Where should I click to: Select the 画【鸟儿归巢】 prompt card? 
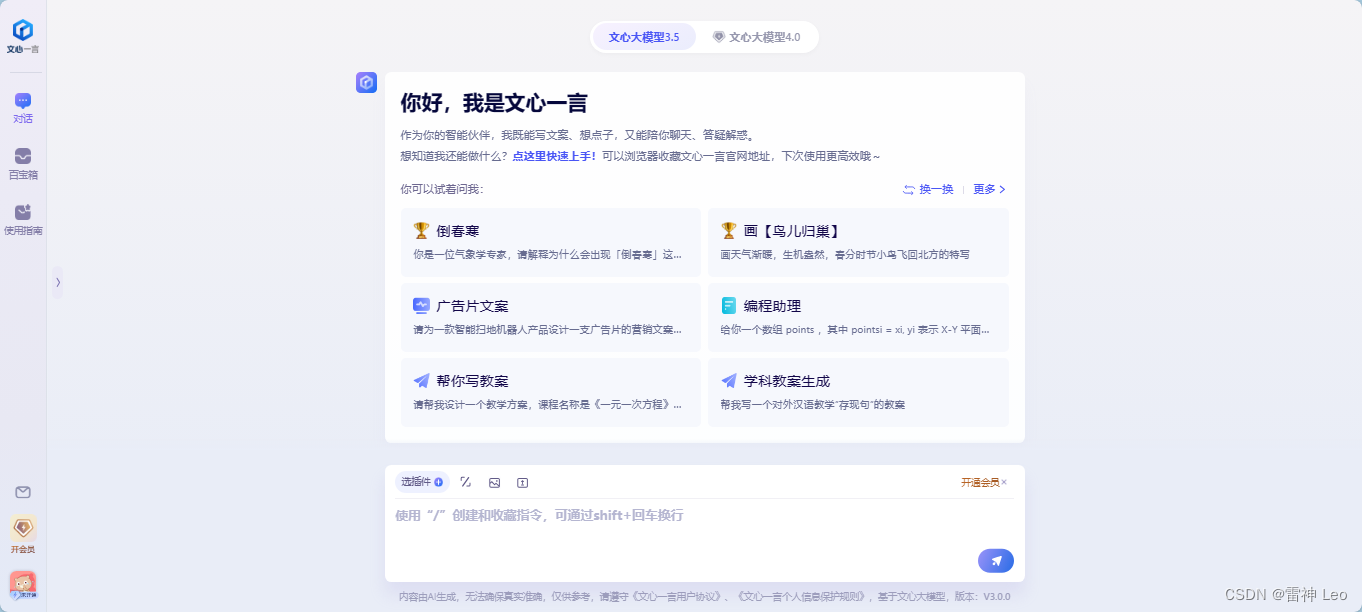[858, 242]
